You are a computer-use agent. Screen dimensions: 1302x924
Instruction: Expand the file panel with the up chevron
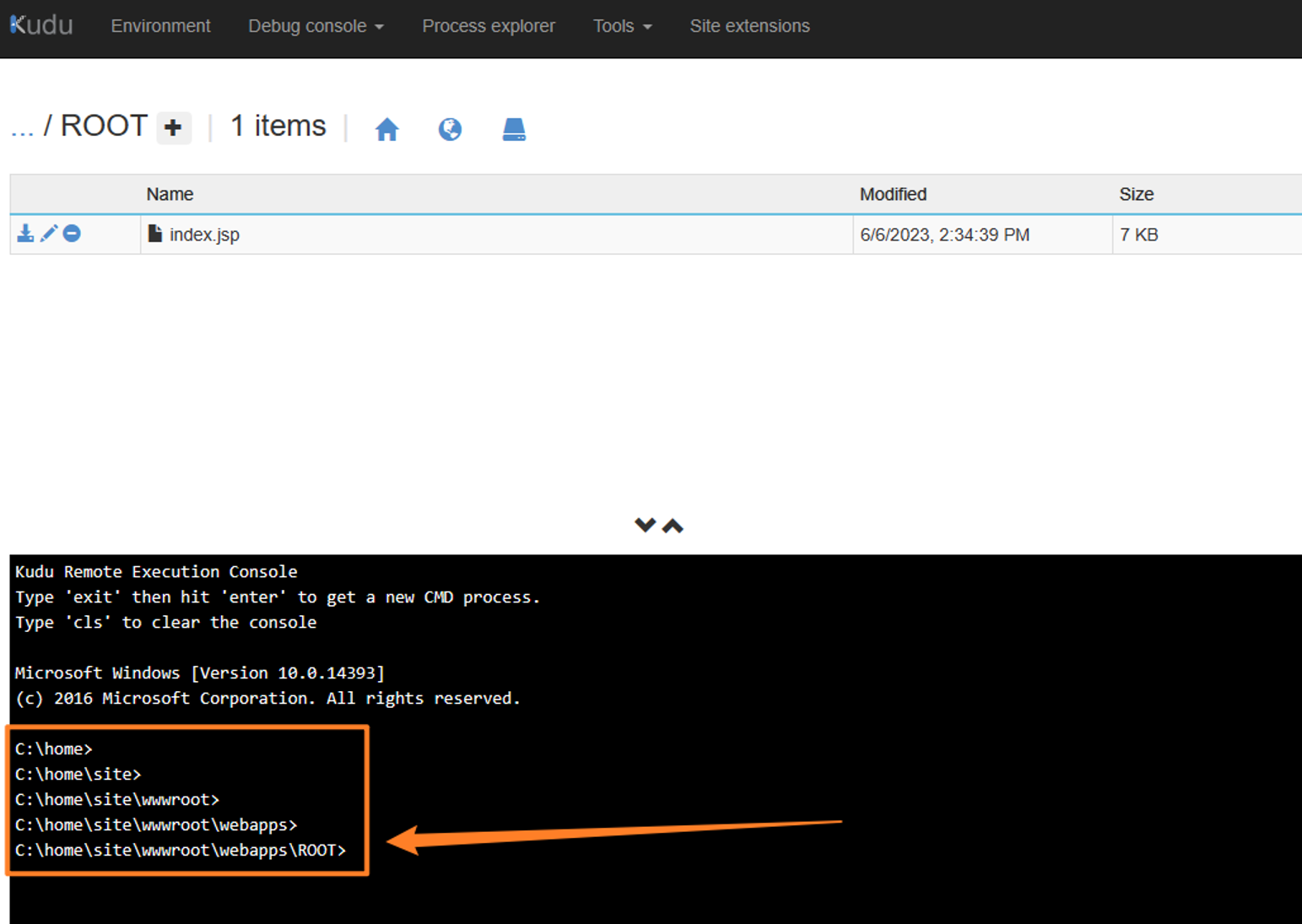(x=673, y=525)
